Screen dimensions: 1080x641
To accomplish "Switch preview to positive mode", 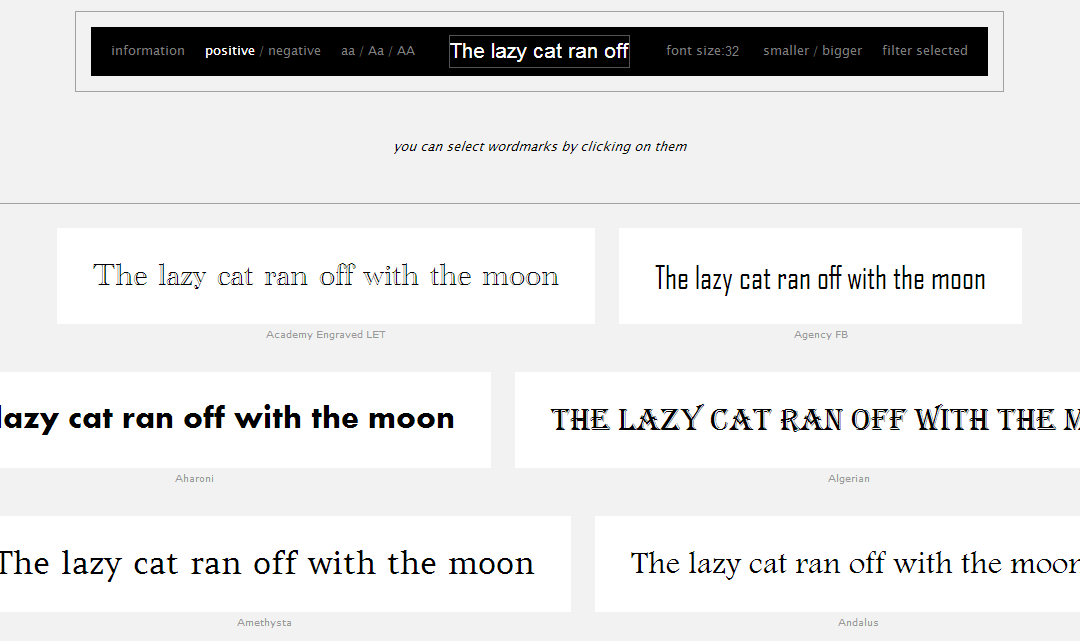I will (x=229, y=51).
